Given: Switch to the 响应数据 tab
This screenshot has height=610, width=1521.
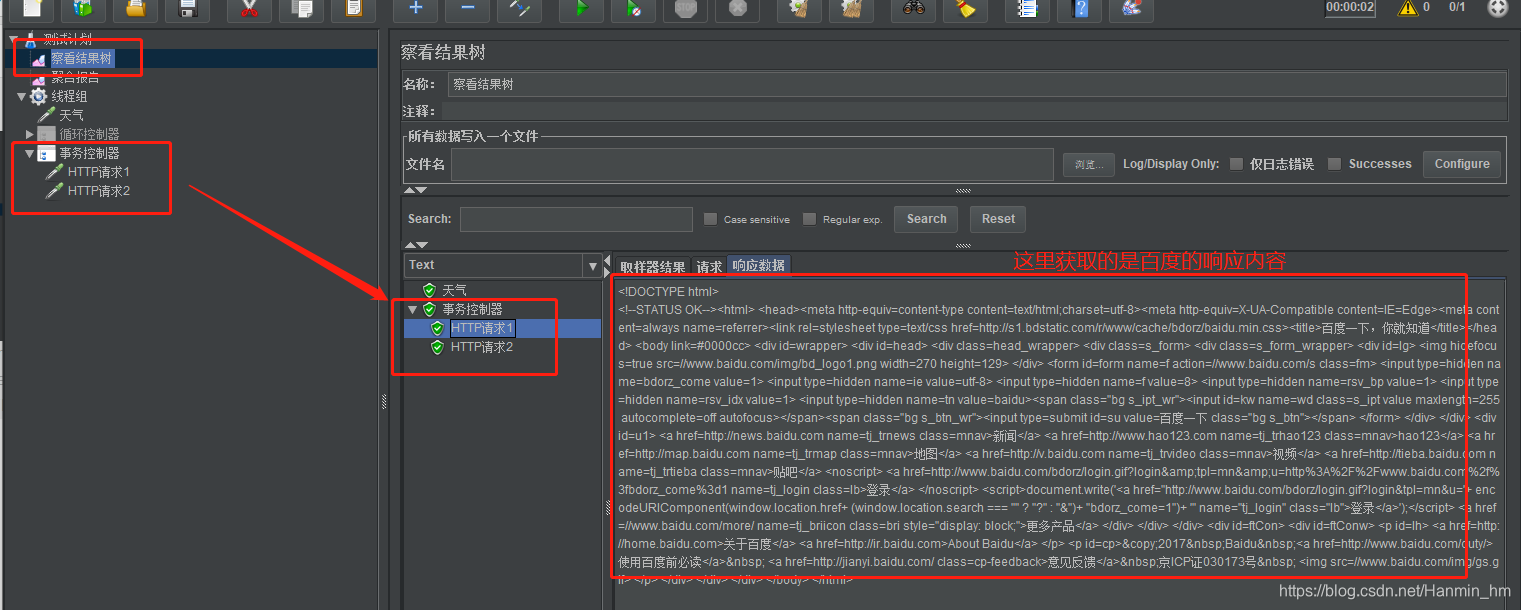Looking at the screenshot, I should tap(758, 265).
